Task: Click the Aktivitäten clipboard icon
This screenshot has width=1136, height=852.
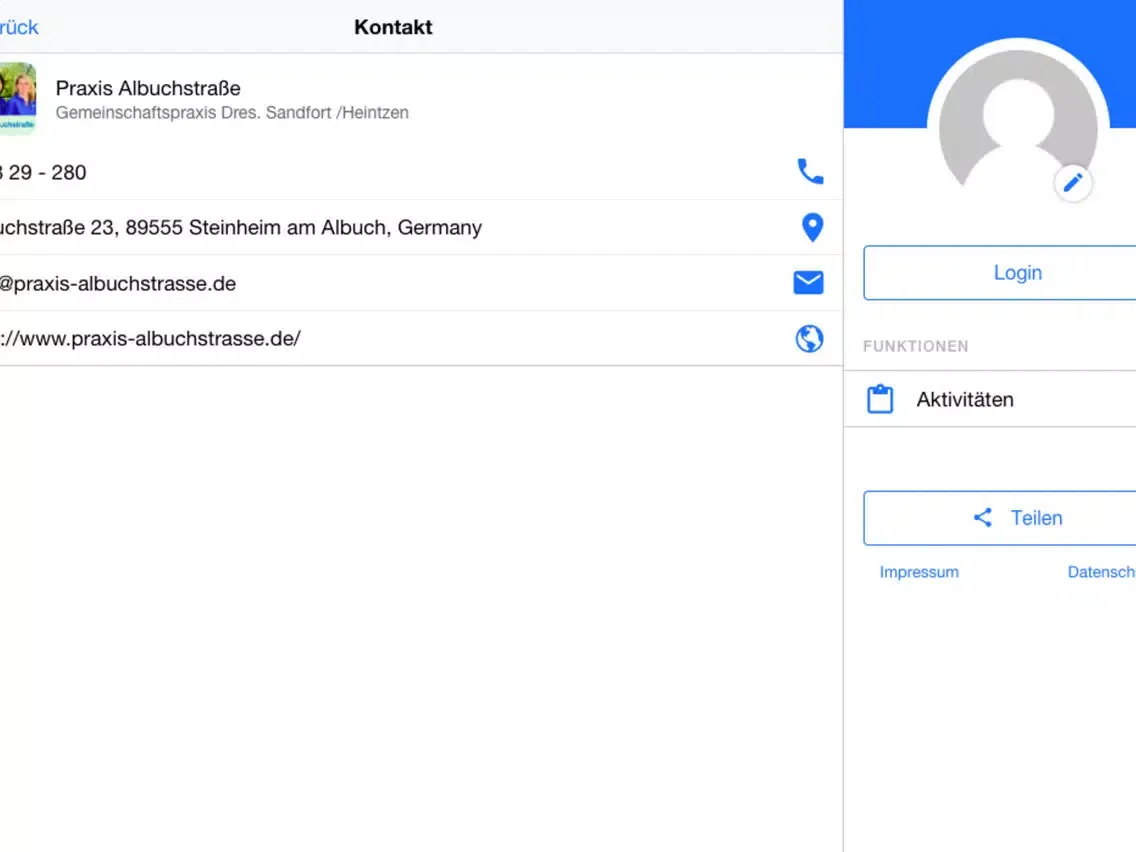Action: pos(880,399)
